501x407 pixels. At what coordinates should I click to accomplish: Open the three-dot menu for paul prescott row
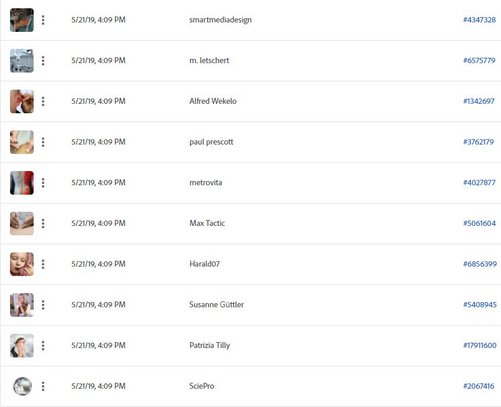(43, 142)
